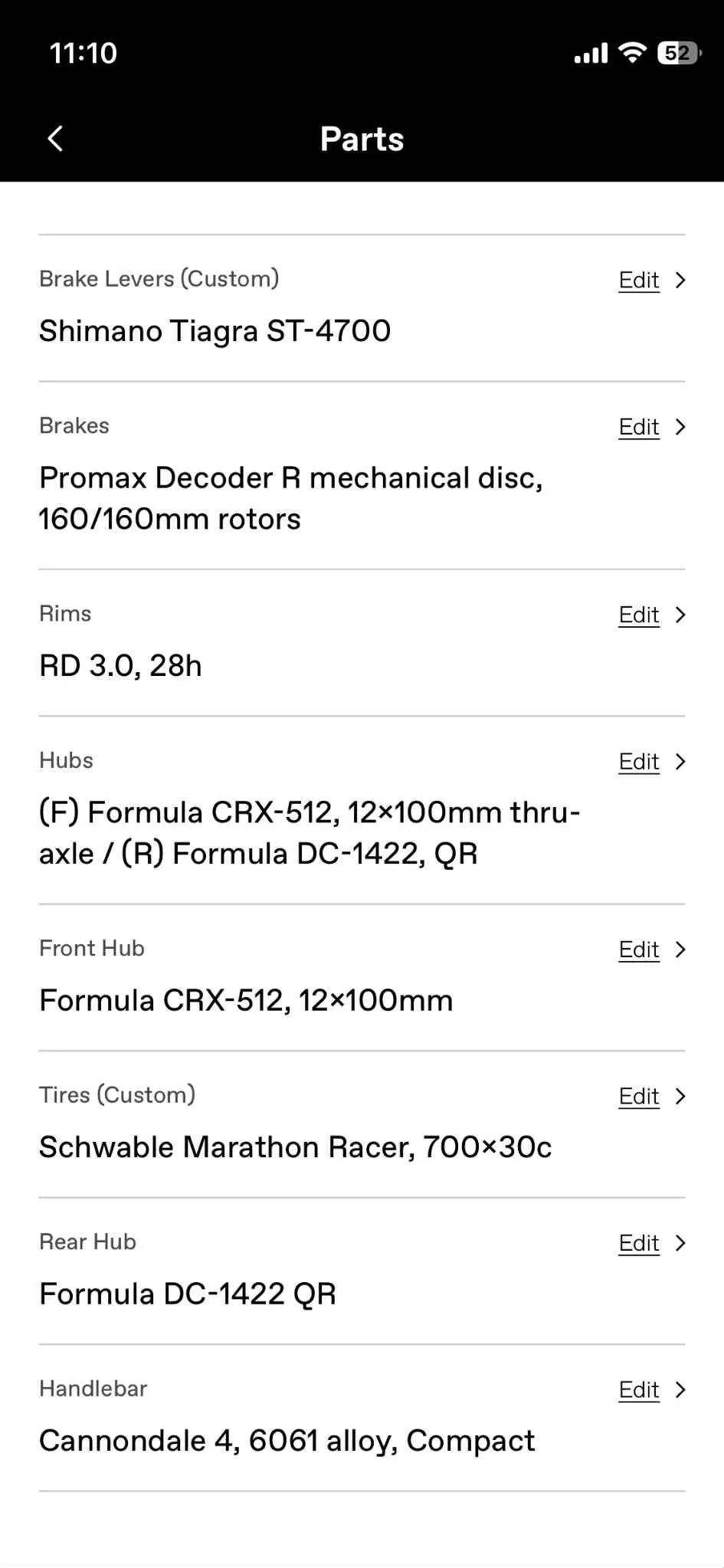The width and height of the screenshot is (724, 1568).
Task: Open Front Hub chevron arrow
Action: click(x=680, y=950)
